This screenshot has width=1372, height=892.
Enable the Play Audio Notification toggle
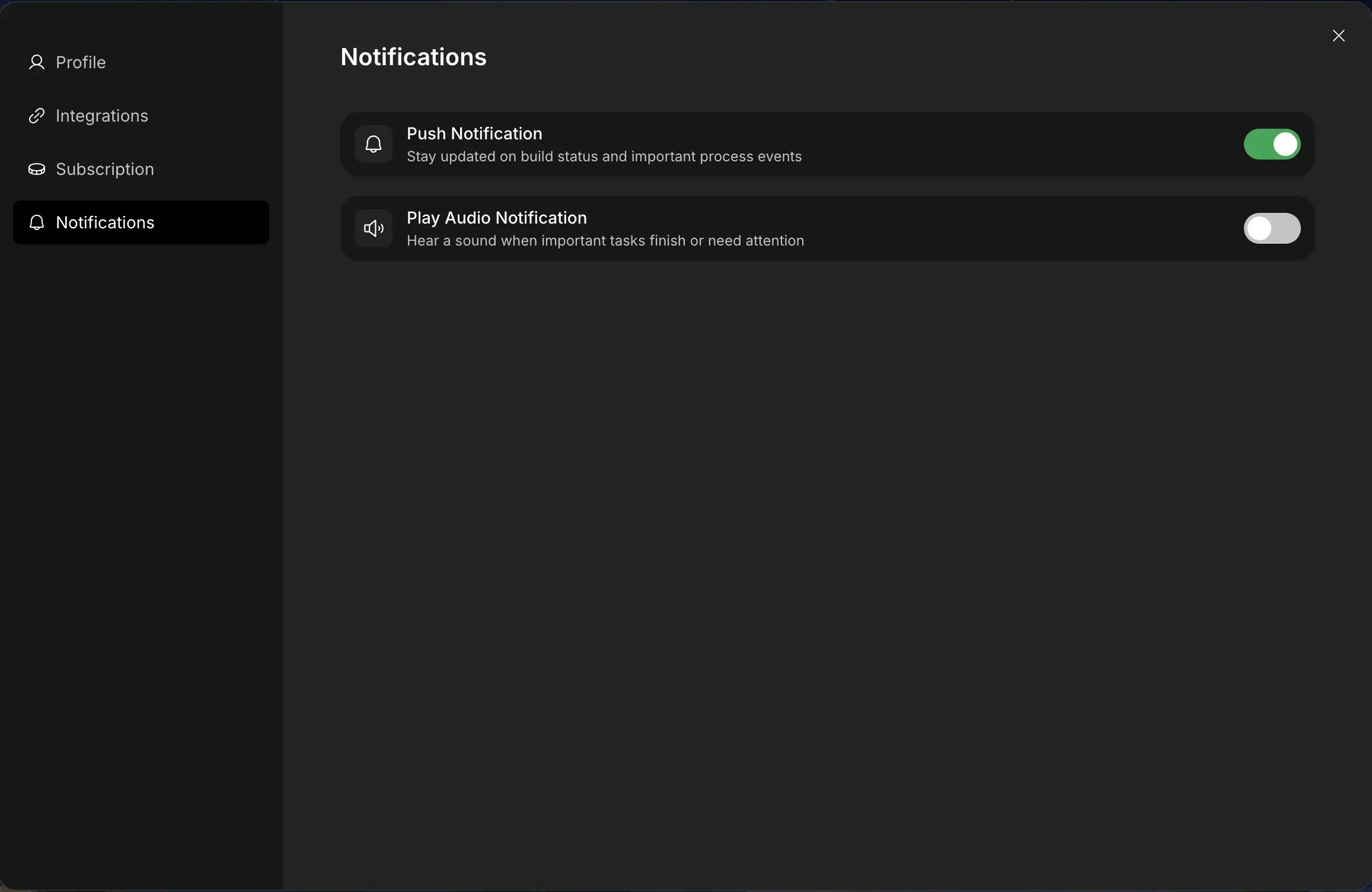(x=1272, y=228)
